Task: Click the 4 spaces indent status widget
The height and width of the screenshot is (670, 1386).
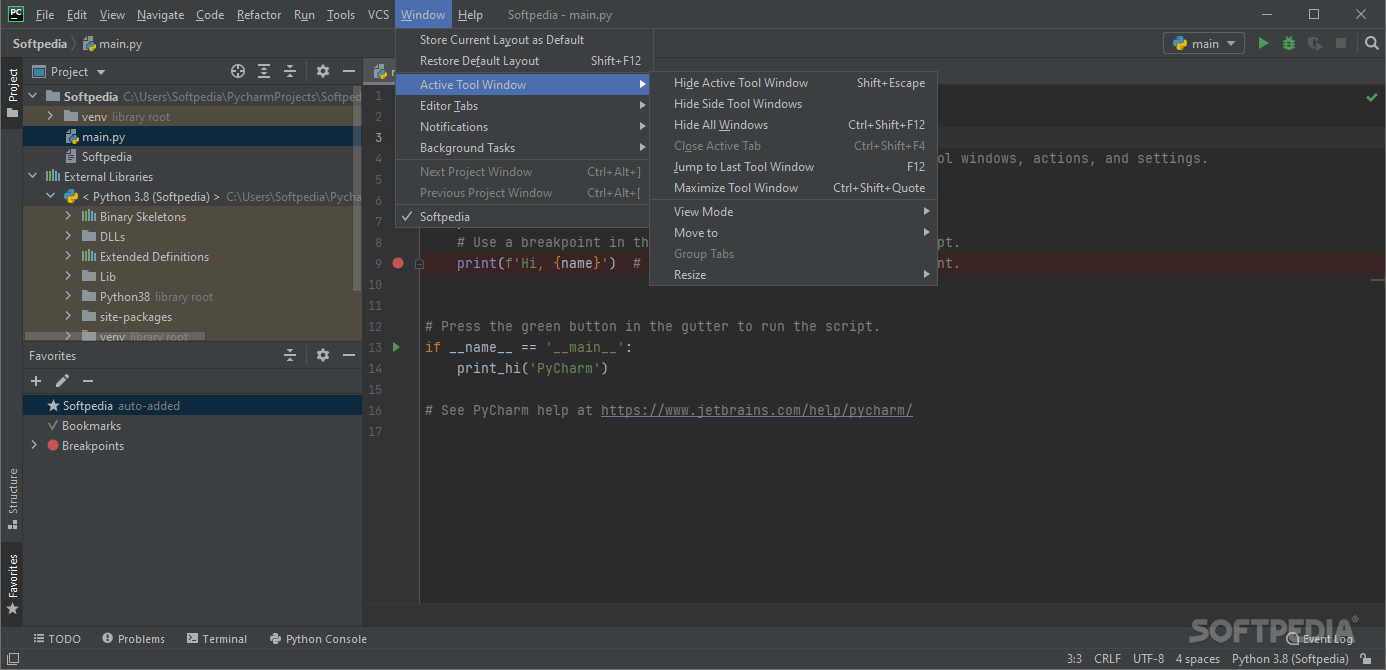Action: tap(1198, 659)
